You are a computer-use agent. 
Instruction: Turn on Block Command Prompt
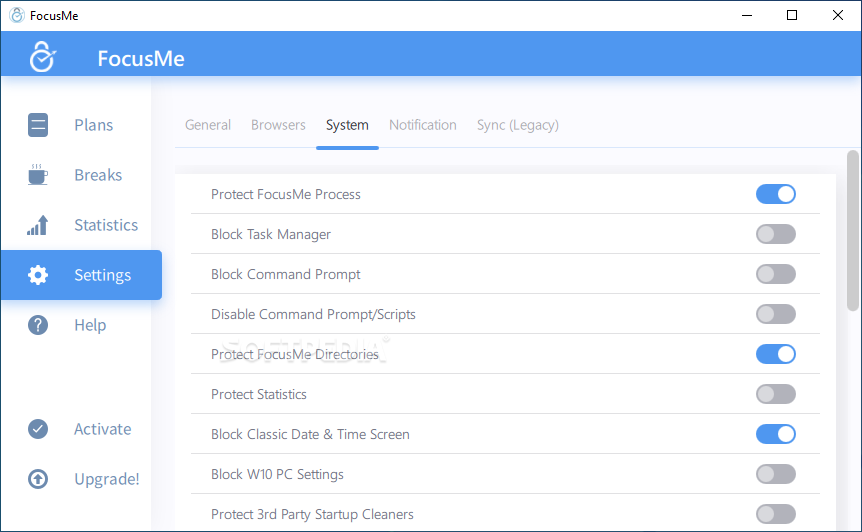(775, 274)
